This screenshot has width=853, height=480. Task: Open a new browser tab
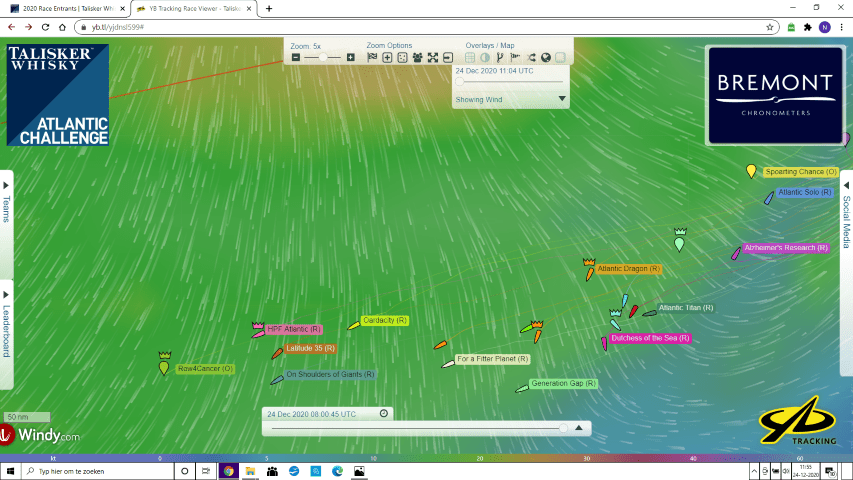click(x=269, y=9)
